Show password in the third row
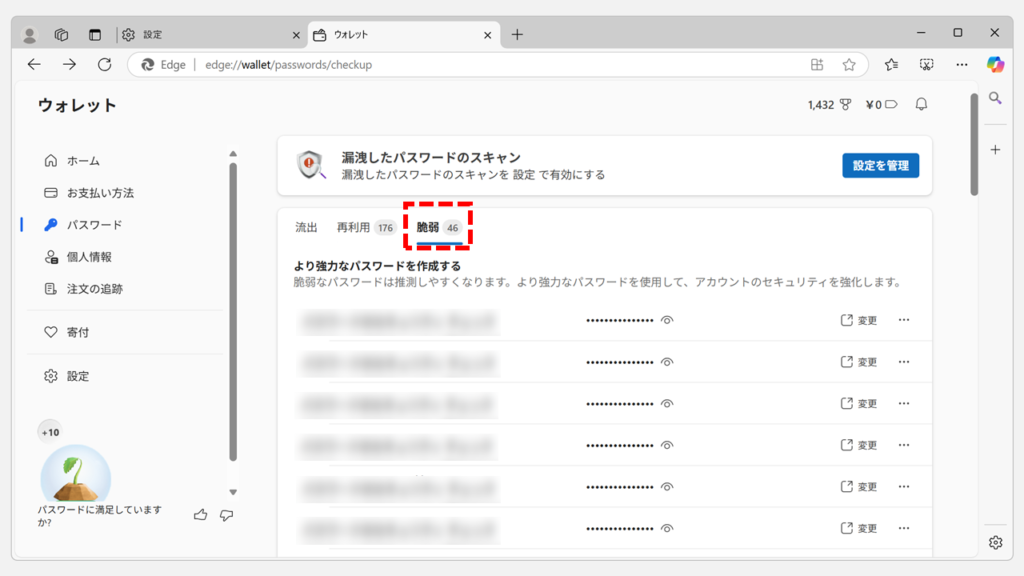 [667, 404]
